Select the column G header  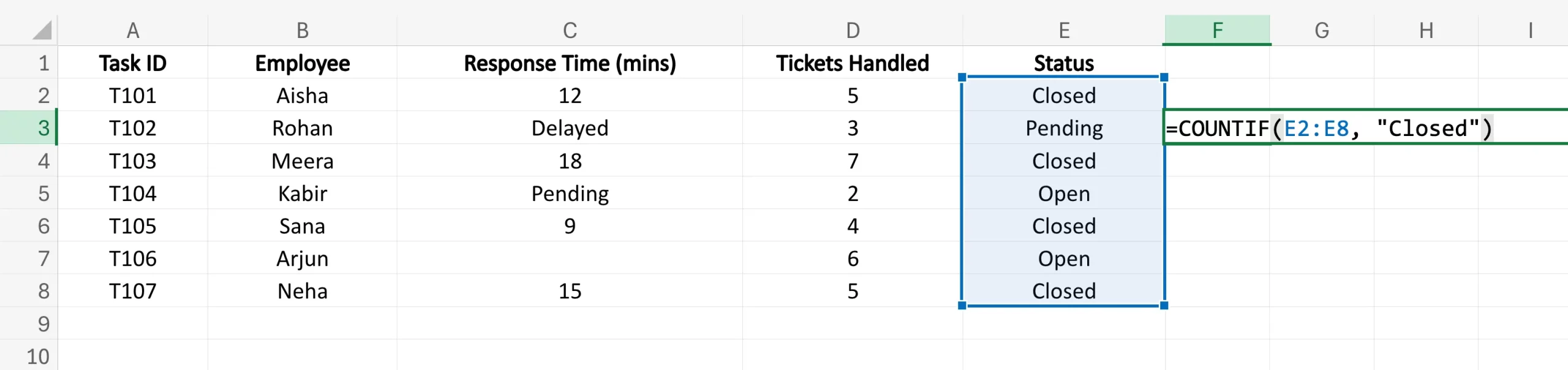pos(1322,30)
